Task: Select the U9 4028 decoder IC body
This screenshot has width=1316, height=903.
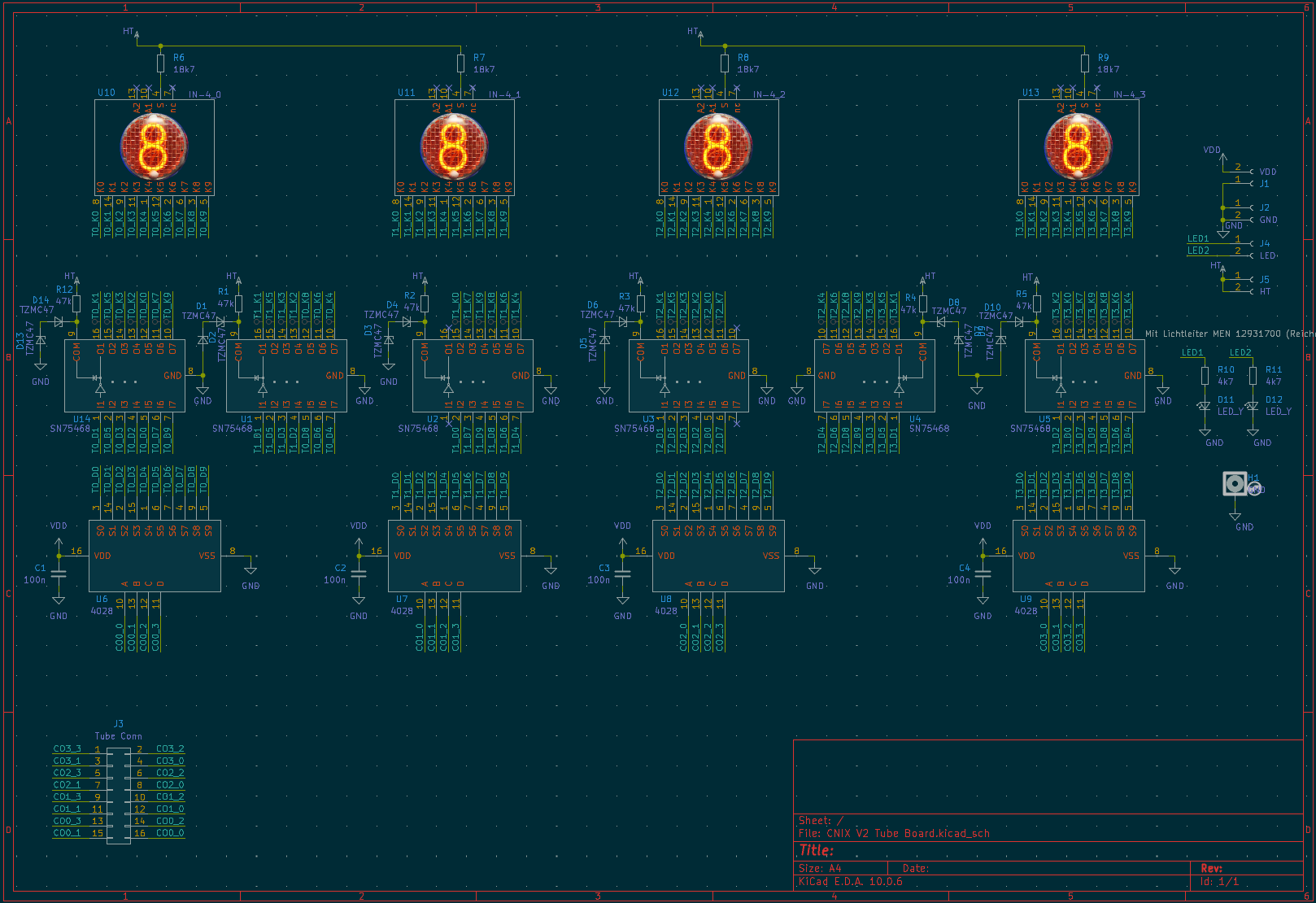Action: [x=1079, y=556]
